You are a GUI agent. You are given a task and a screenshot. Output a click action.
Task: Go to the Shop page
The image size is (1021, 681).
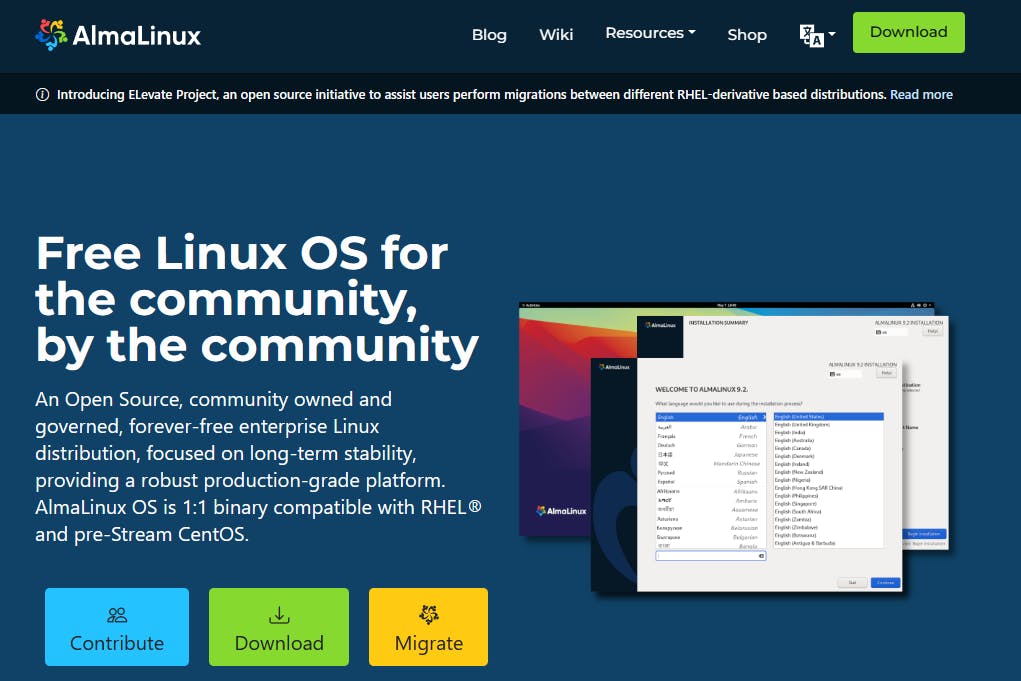pos(747,35)
